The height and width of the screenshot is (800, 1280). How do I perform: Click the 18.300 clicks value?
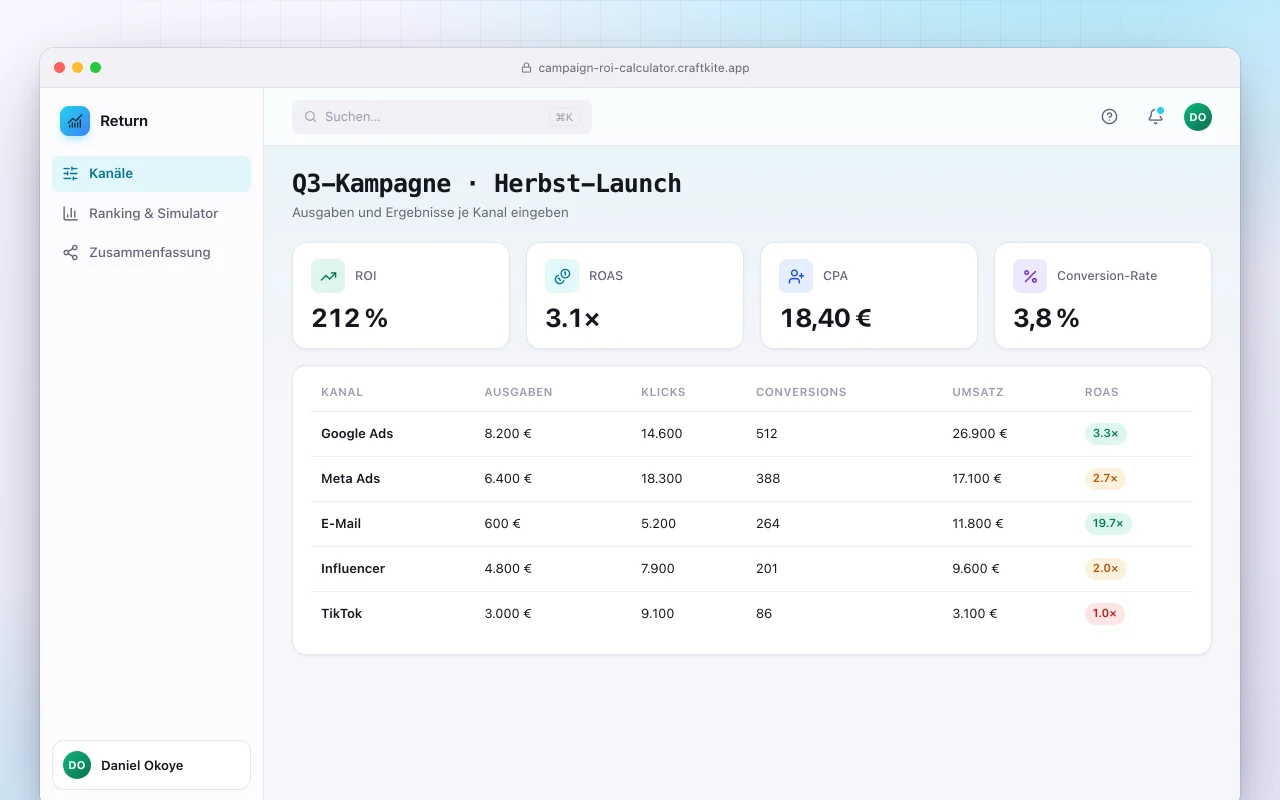(662, 479)
